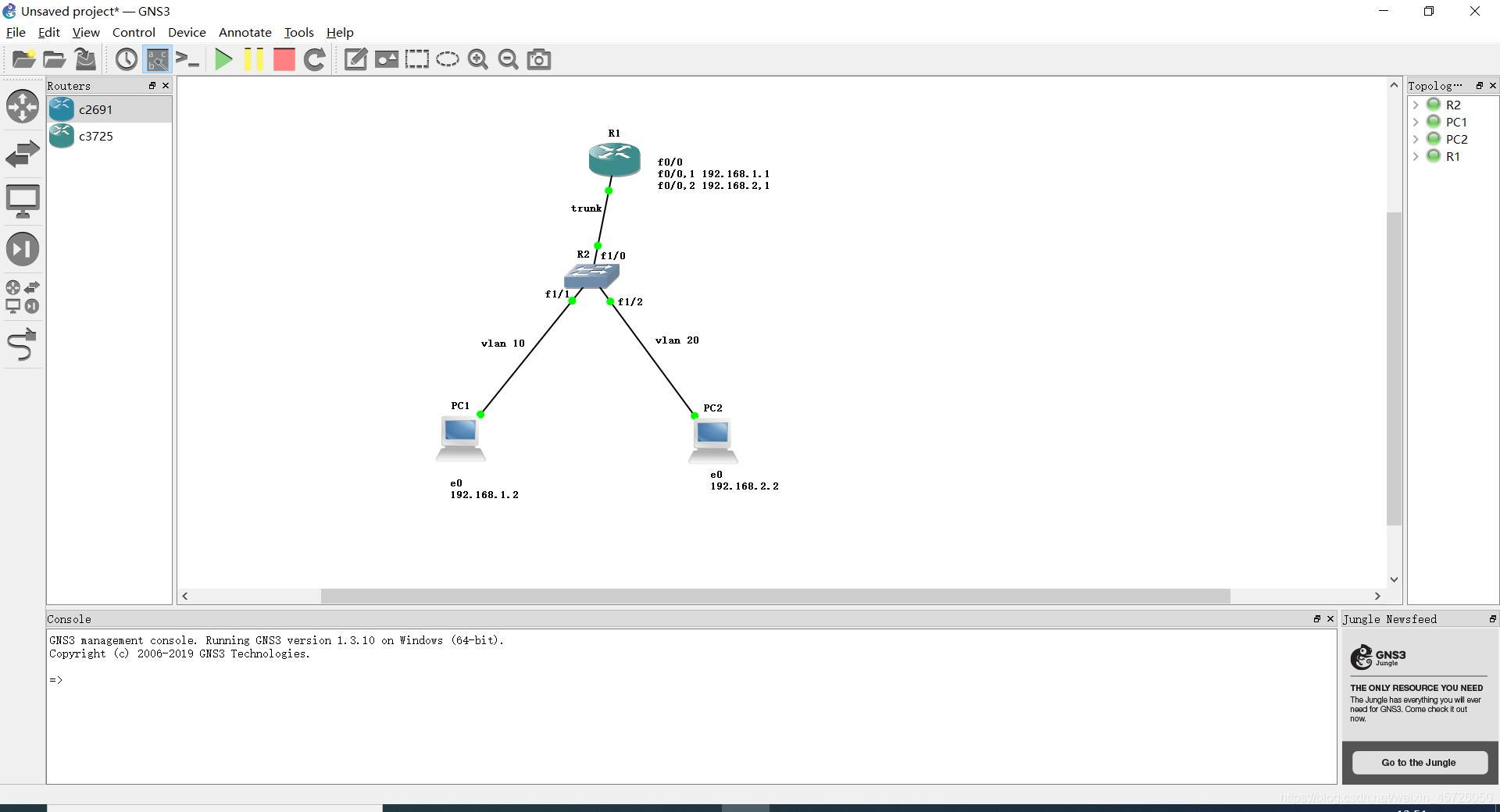Image resolution: width=1500 pixels, height=812 pixels.
Task: Stop all devices with red square
Action: tap(284, 59)
